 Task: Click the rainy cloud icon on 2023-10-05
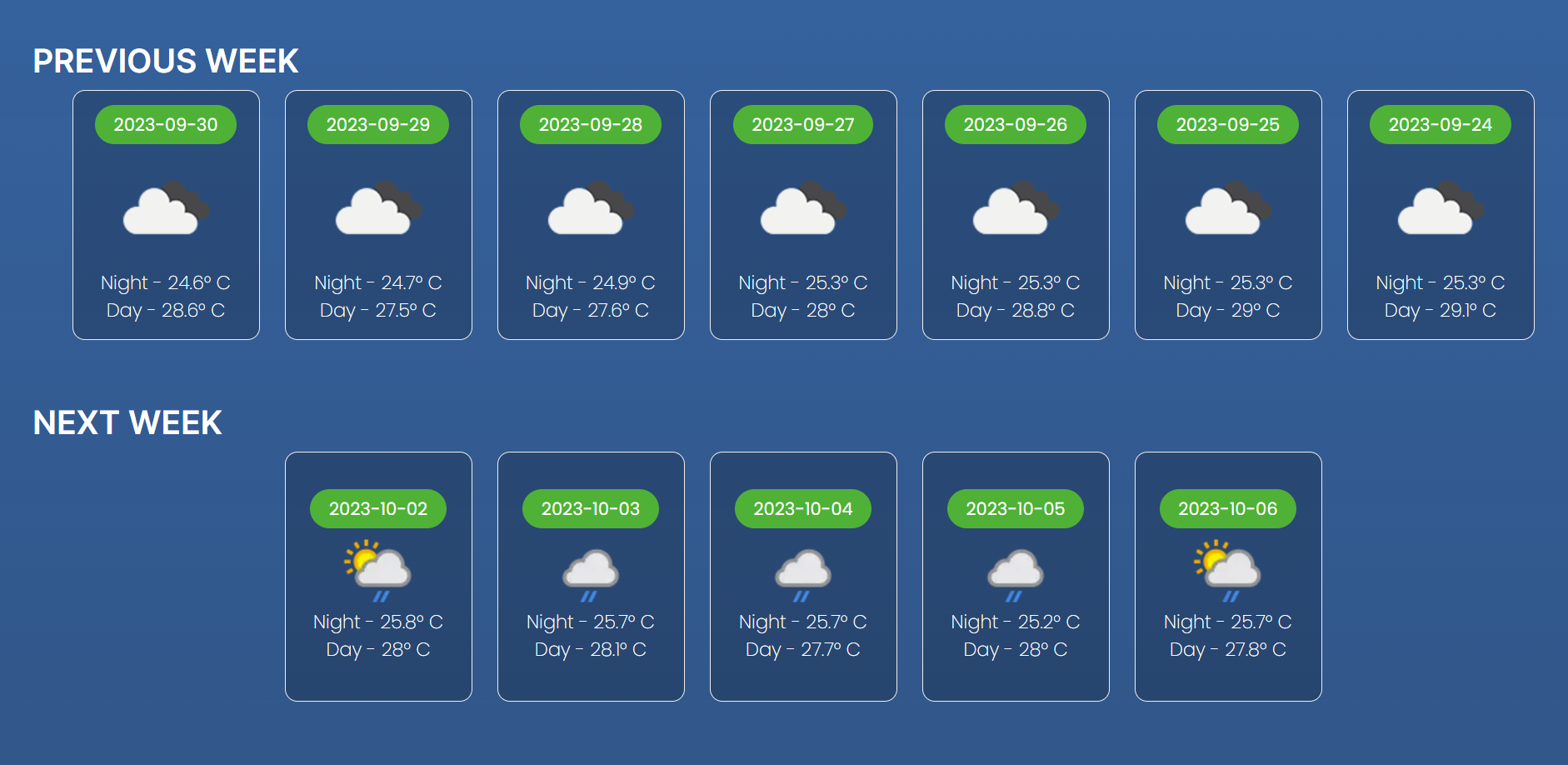point(1015,571)
